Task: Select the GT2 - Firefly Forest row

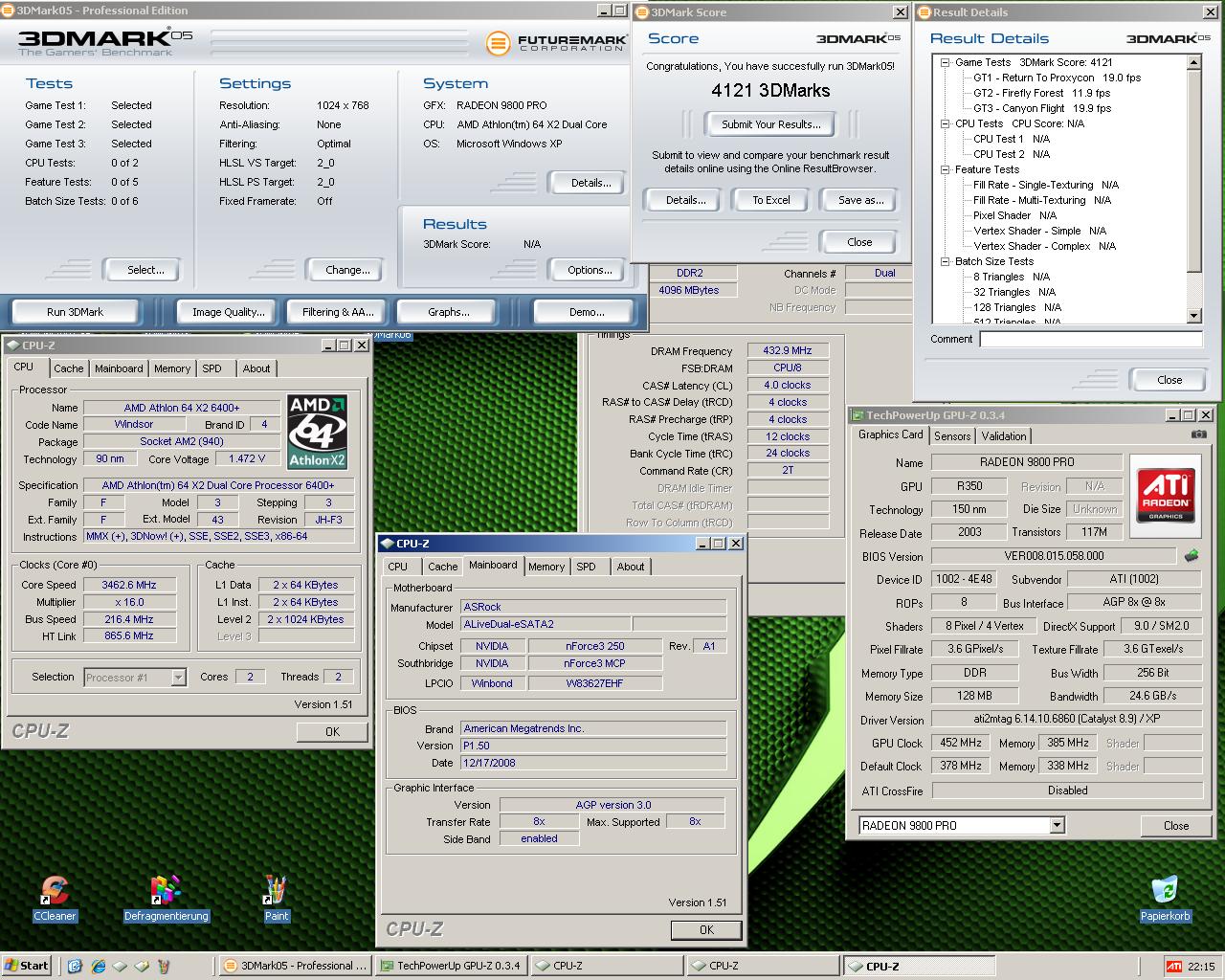Action: coord(1041,93)
